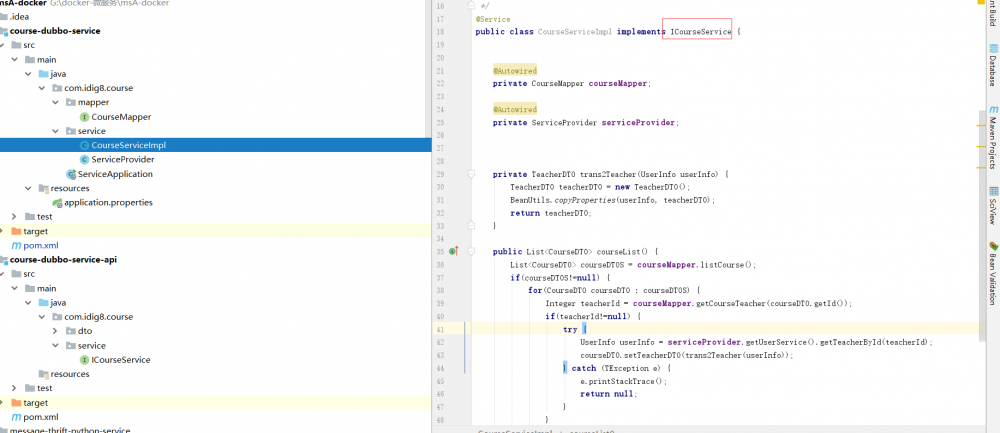This screenshot has height=433, width=1000.
Task: Open the CourseMapper interface file
Action: tap(121, 117)
